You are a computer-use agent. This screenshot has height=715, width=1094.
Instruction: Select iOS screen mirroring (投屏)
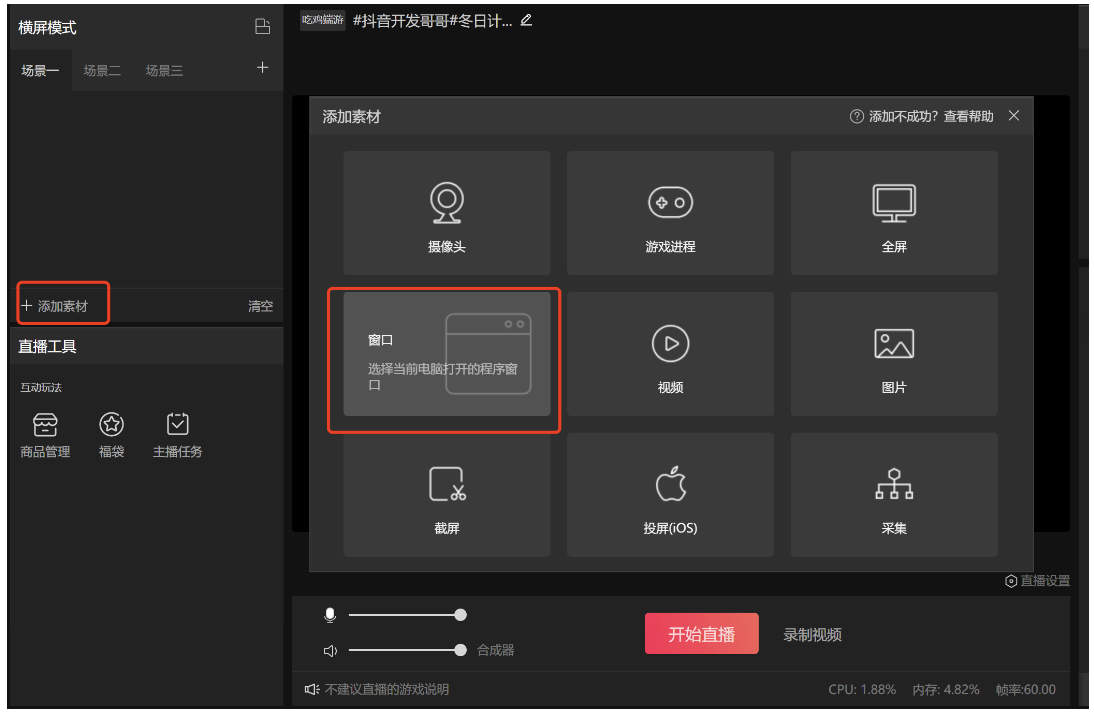pyautogui.click(x=670, y=495)
